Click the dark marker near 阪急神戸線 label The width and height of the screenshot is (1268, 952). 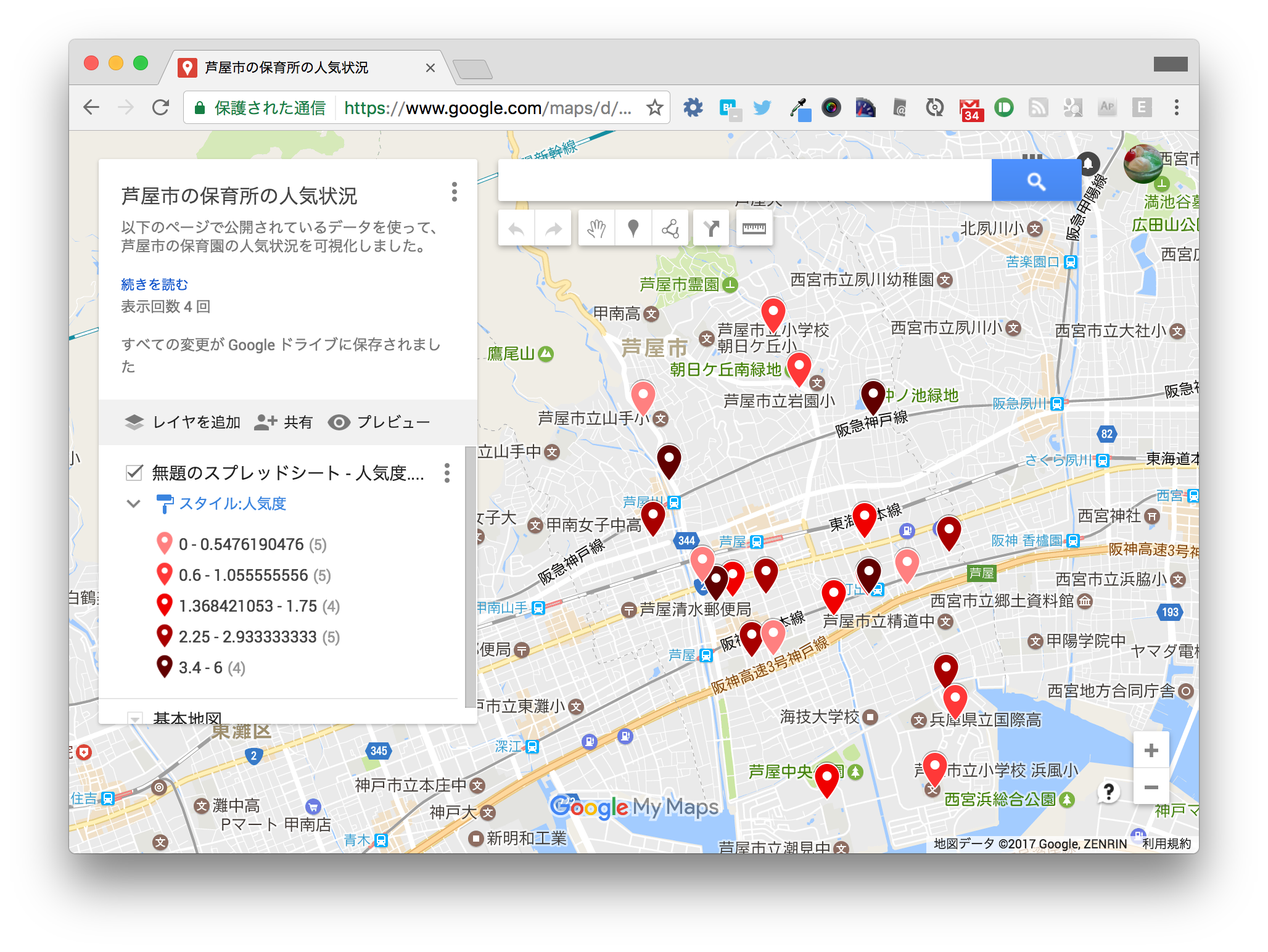pyautogui.click(x=873, y=397)
